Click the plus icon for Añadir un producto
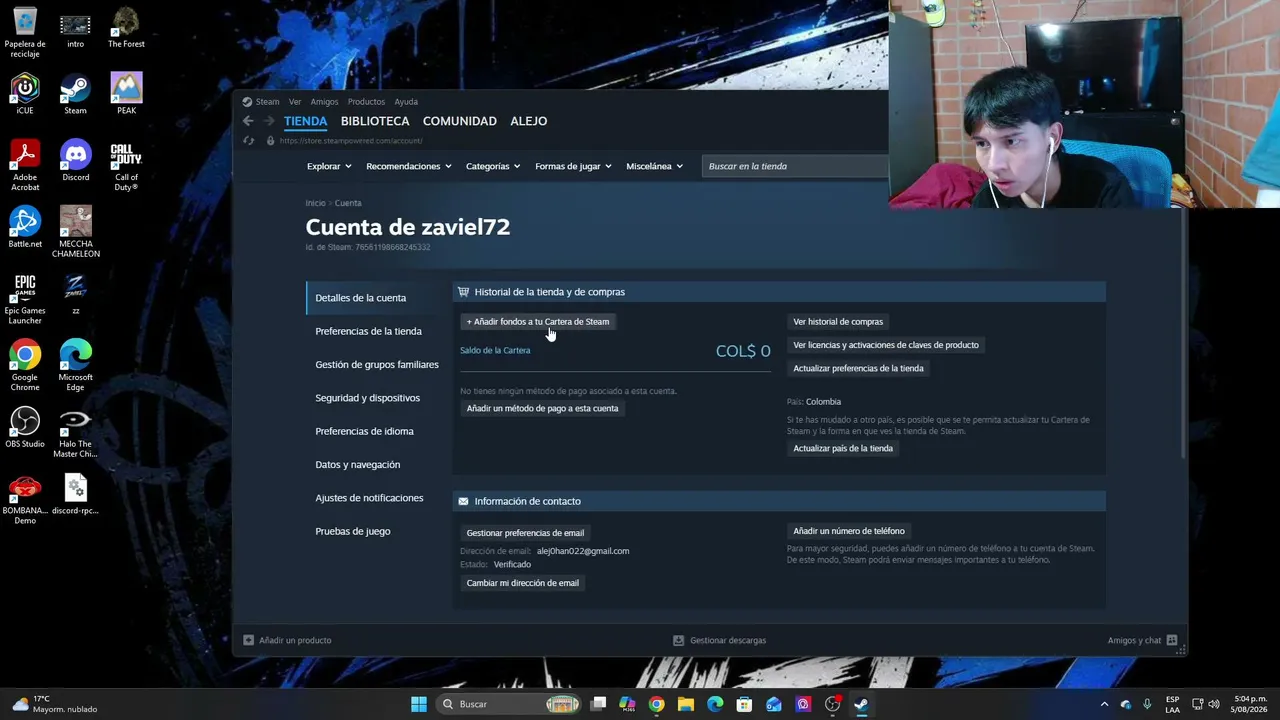This screenshot has height=720, width=1280. point(249,640)
